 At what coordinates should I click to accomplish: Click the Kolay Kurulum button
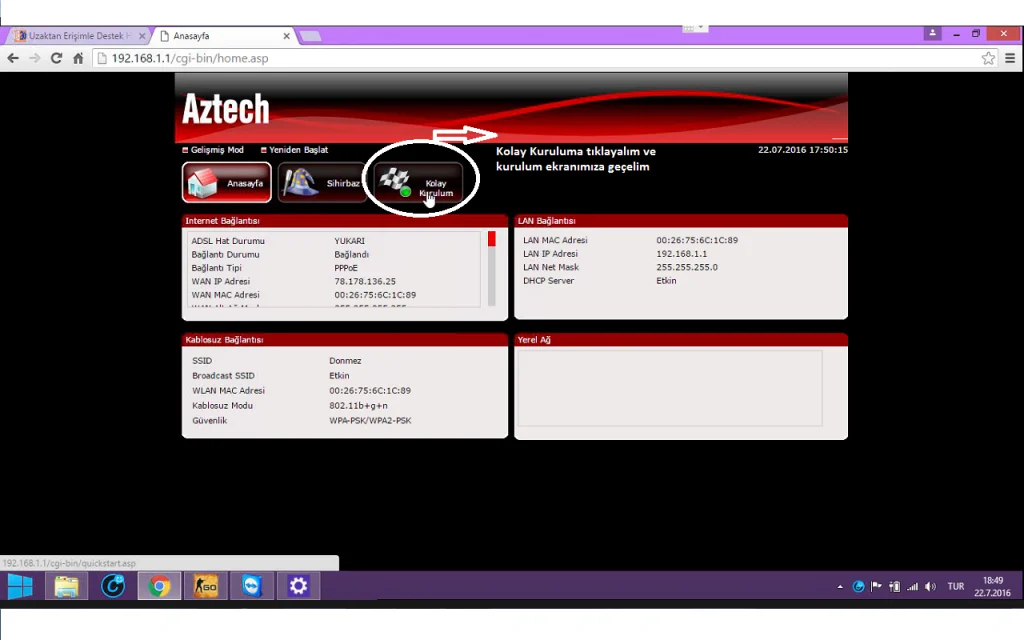tap(419, 183)
